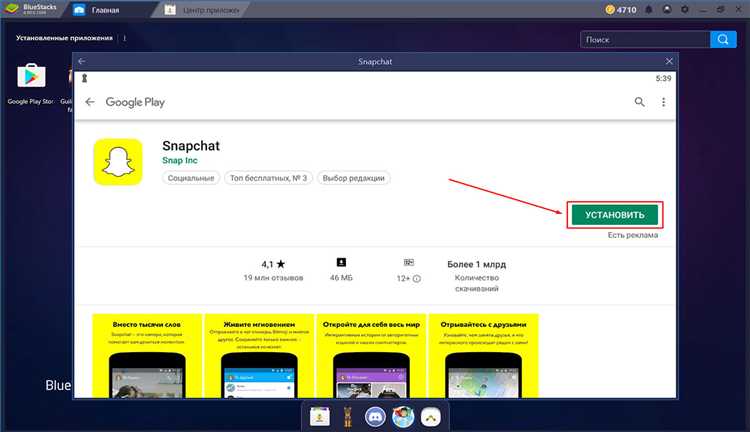Select the Топ бесплатных № 3 chip

[x=268, y=178]
